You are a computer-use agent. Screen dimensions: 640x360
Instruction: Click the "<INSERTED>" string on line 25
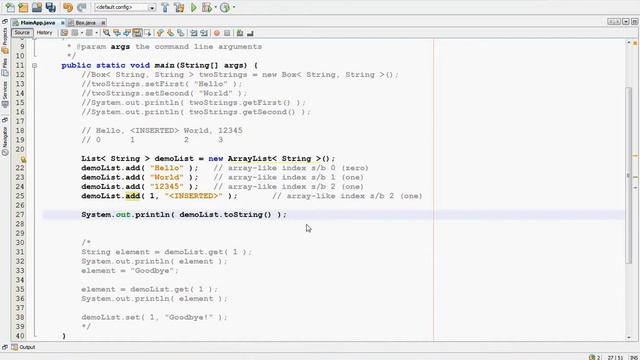pyautogui.click(x=194, y=196)
